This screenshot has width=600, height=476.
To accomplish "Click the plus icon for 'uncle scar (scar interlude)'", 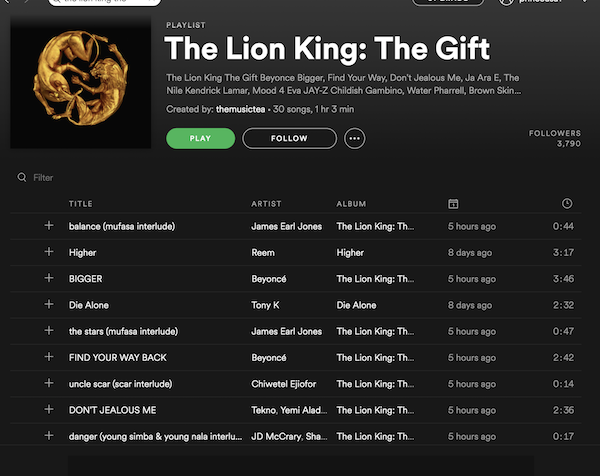I will tap(49, 383).
